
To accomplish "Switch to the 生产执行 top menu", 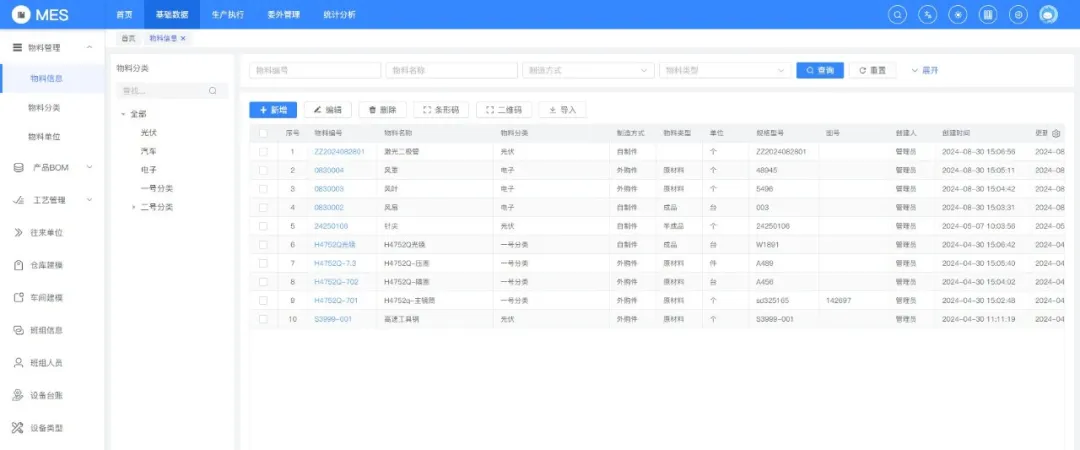I will pyautogui.click(x=227, y=14).
